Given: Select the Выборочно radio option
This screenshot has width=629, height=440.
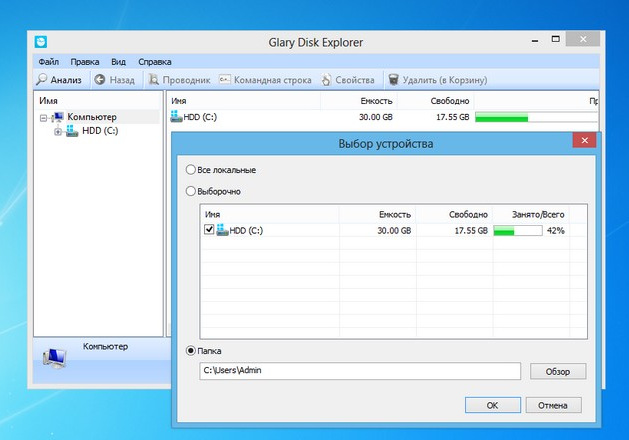Looking at the screenshot, I should tap(191, 191).
